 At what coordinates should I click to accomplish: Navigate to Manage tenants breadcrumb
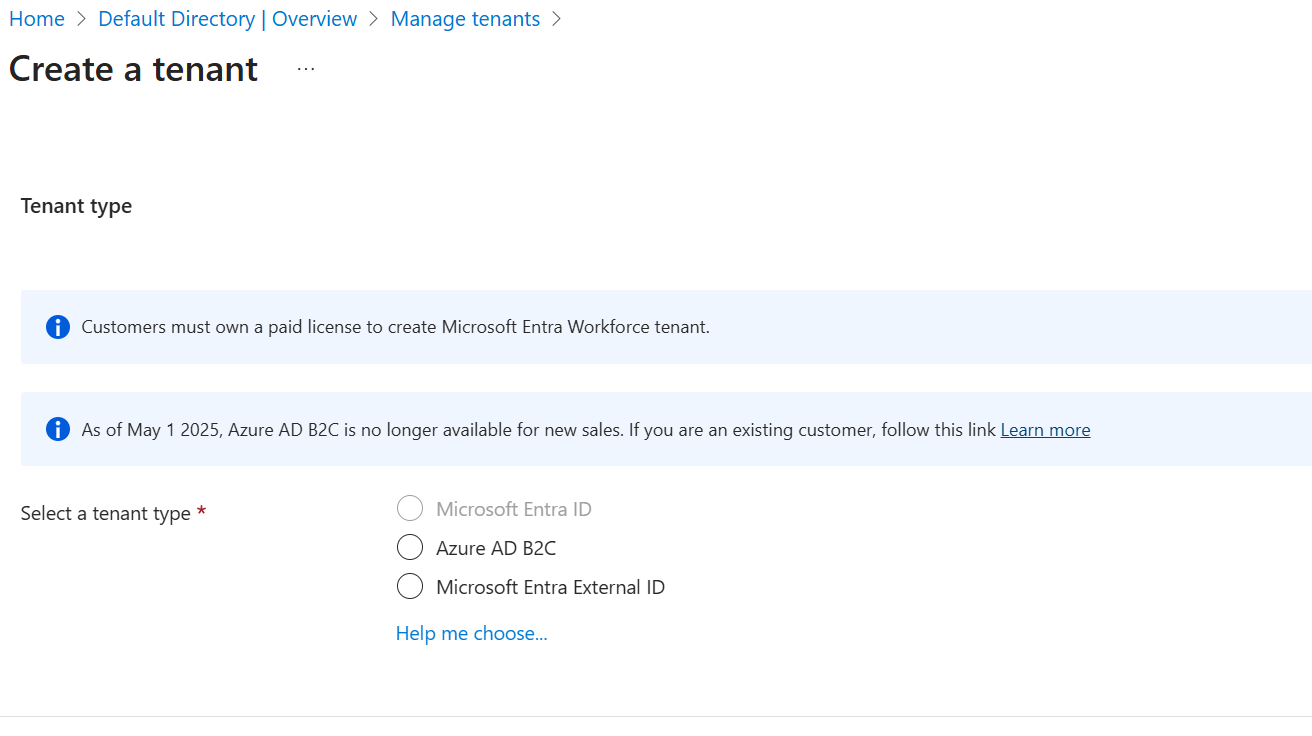coord(465,19)
